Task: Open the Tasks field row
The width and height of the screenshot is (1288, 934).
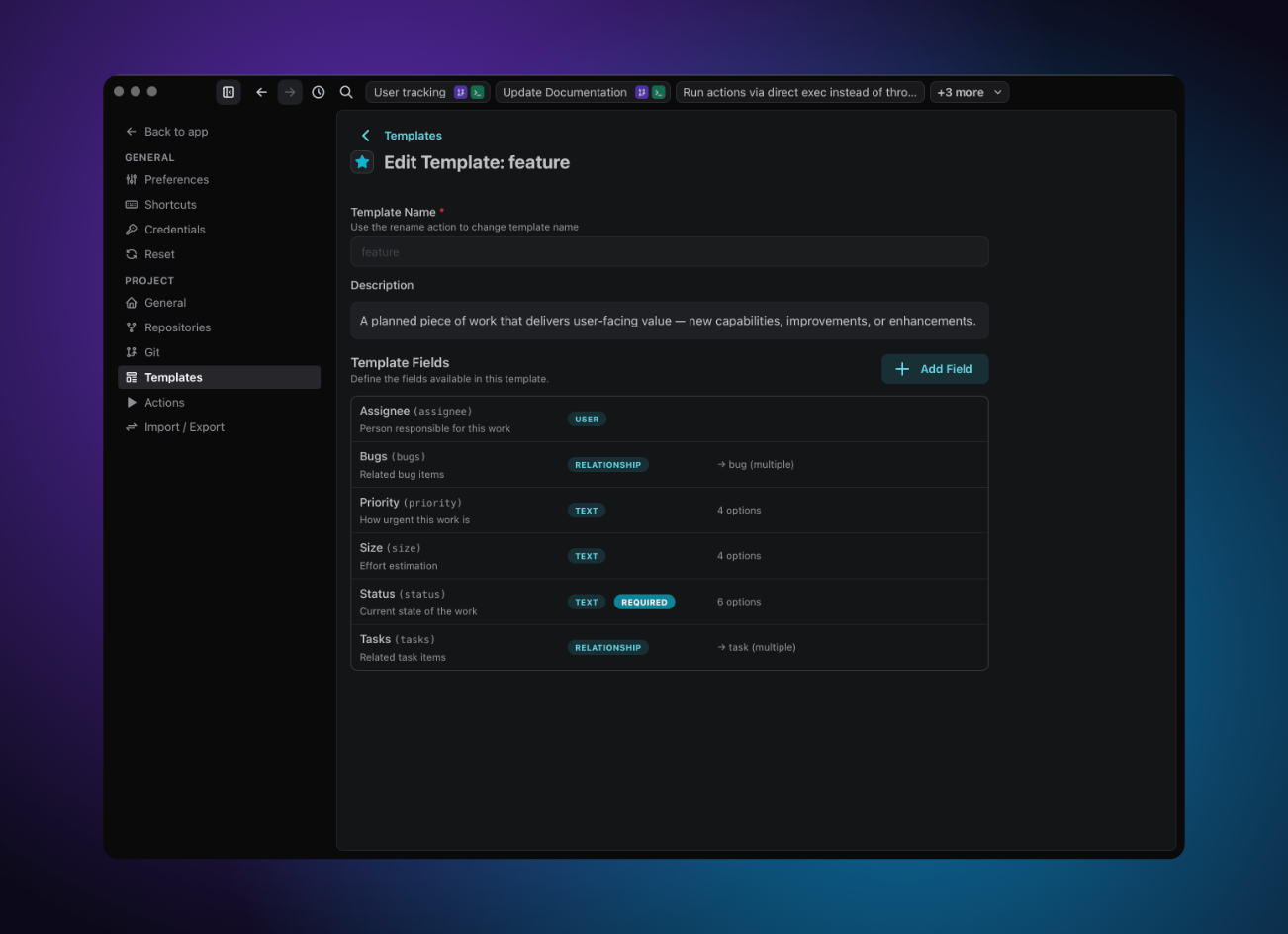Action: click(670, 647)
